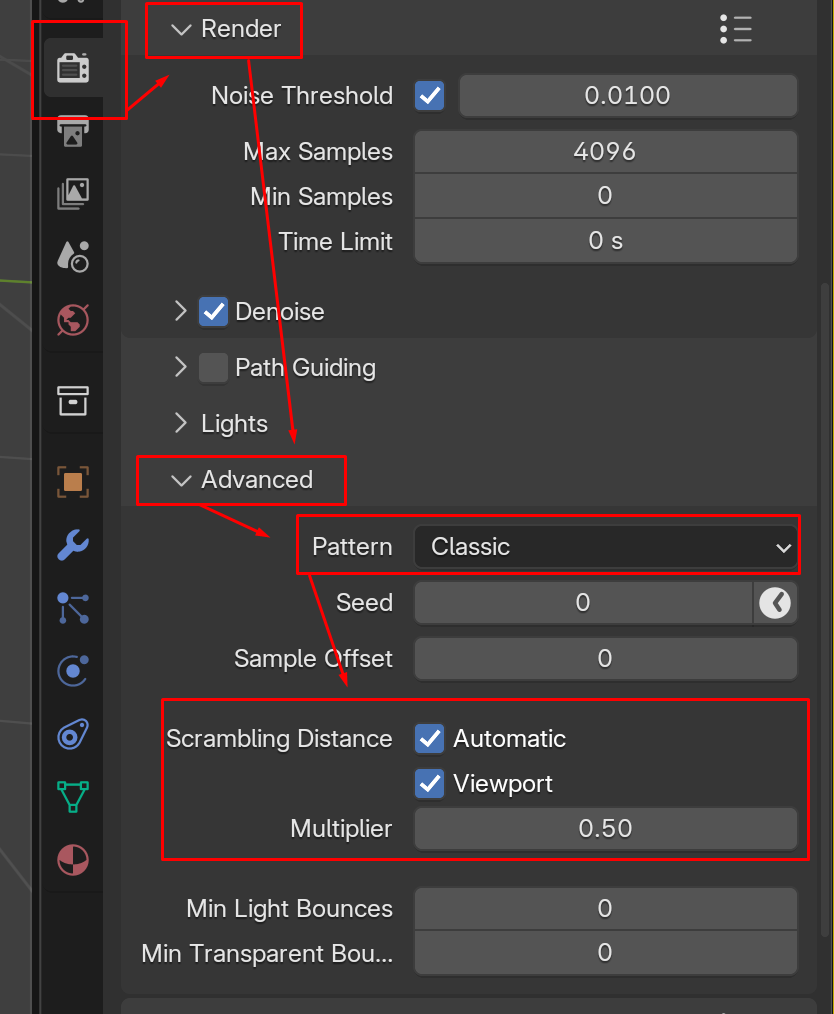The height and width of the screenshot is (1014, 834).
Task: Click the Scrambling Distance Multiplier field
Action: coord(606,828)
